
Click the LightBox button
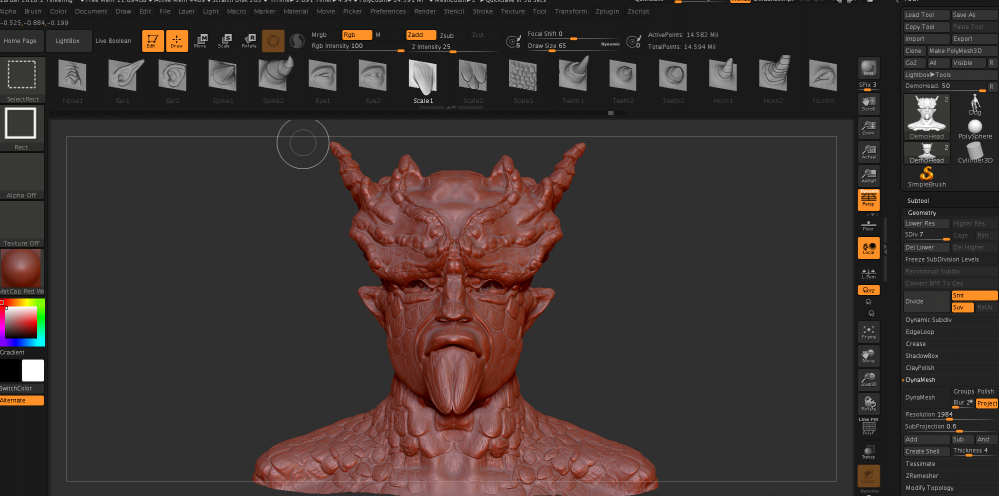click(x=68, y=41)
